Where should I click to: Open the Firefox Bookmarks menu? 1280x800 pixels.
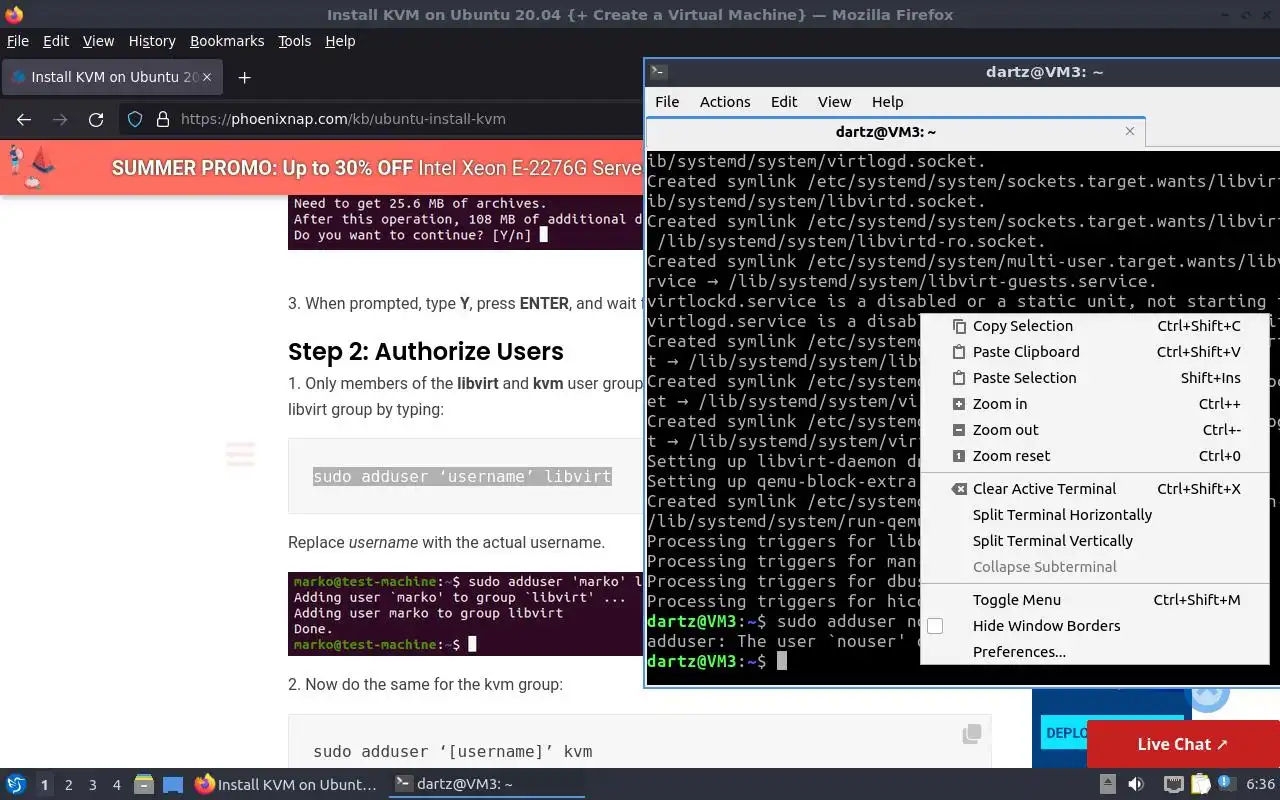227,41
